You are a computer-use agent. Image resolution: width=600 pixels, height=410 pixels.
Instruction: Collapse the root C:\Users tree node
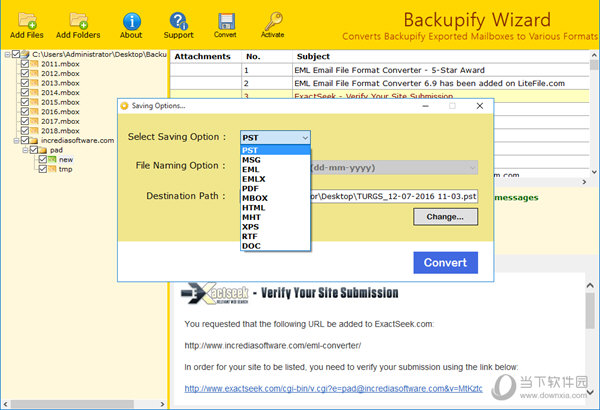click(7, 55)
